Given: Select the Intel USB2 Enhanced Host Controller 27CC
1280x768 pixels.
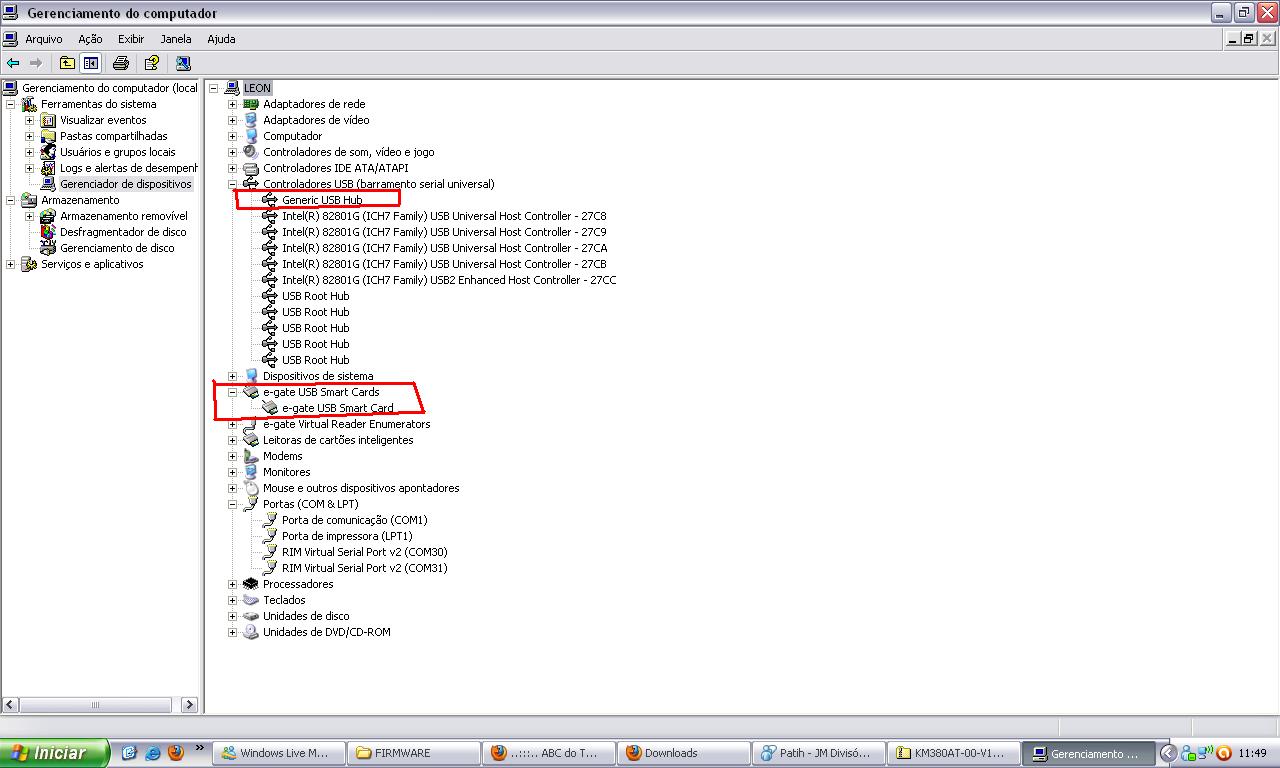Looking at the screenshot, I should pos(449,280).
